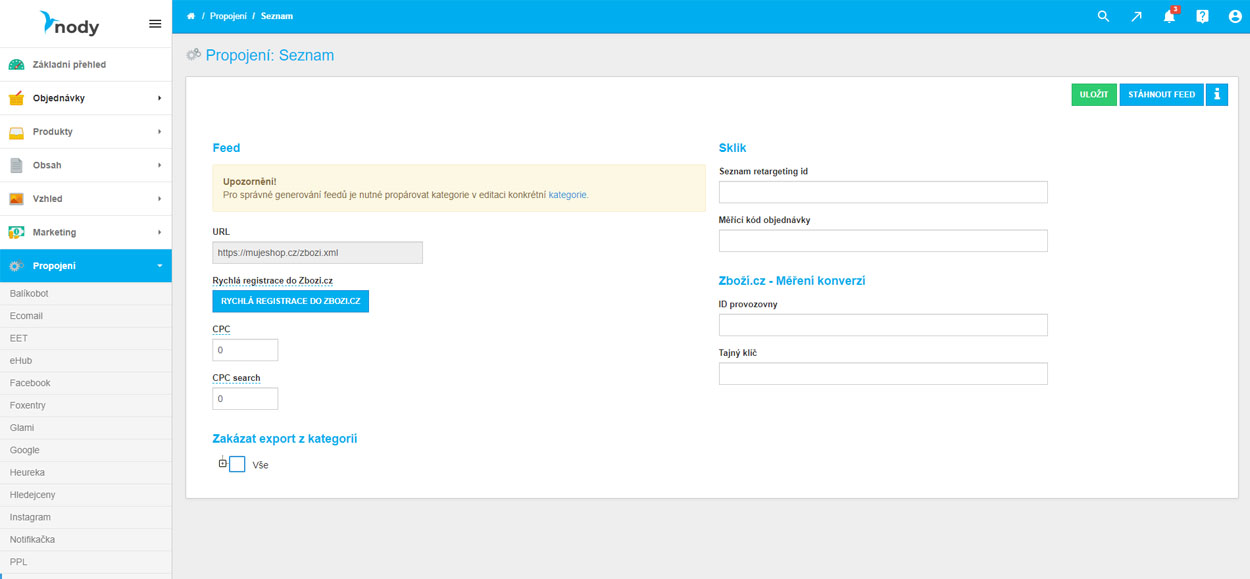Click the blue info icon button

click(x=1216, y=94)
